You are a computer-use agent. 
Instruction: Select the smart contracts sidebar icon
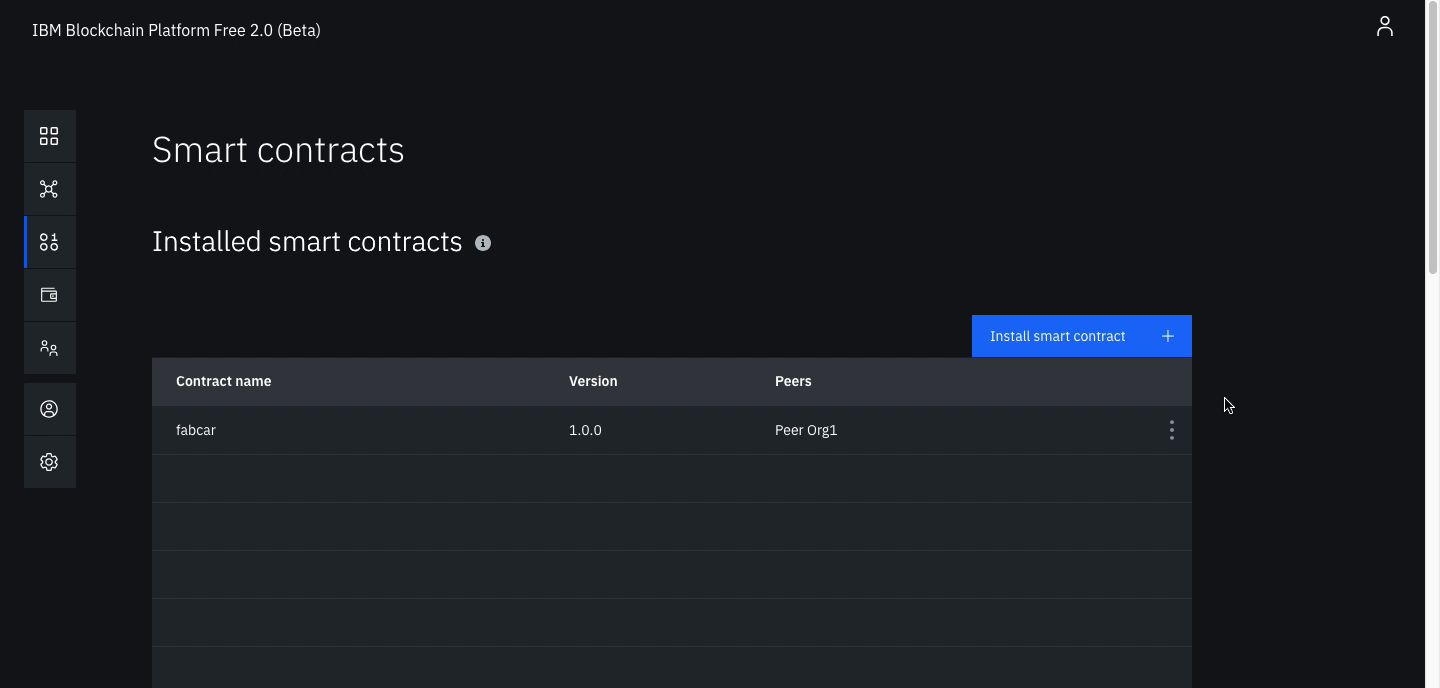(49, 242)
